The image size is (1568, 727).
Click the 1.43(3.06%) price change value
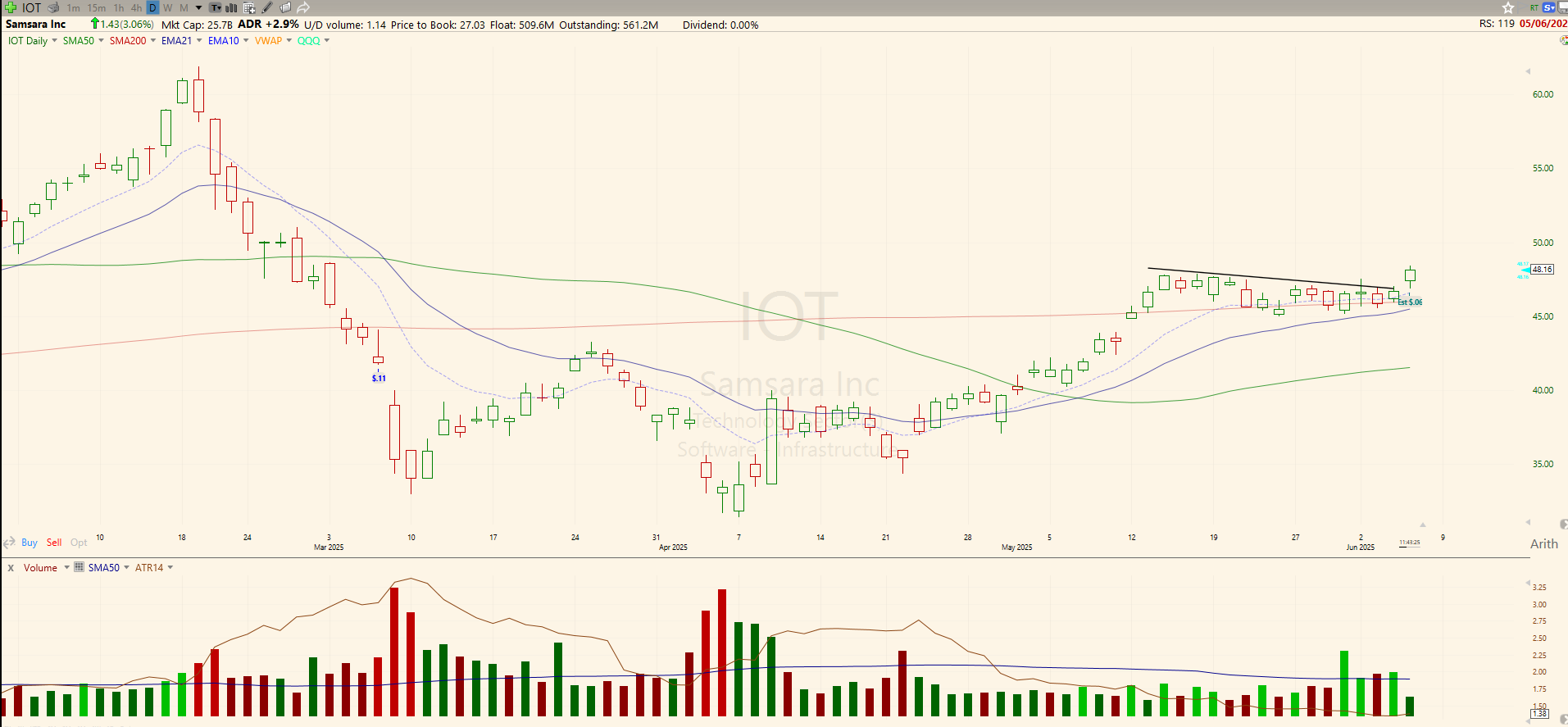[127, 25]
